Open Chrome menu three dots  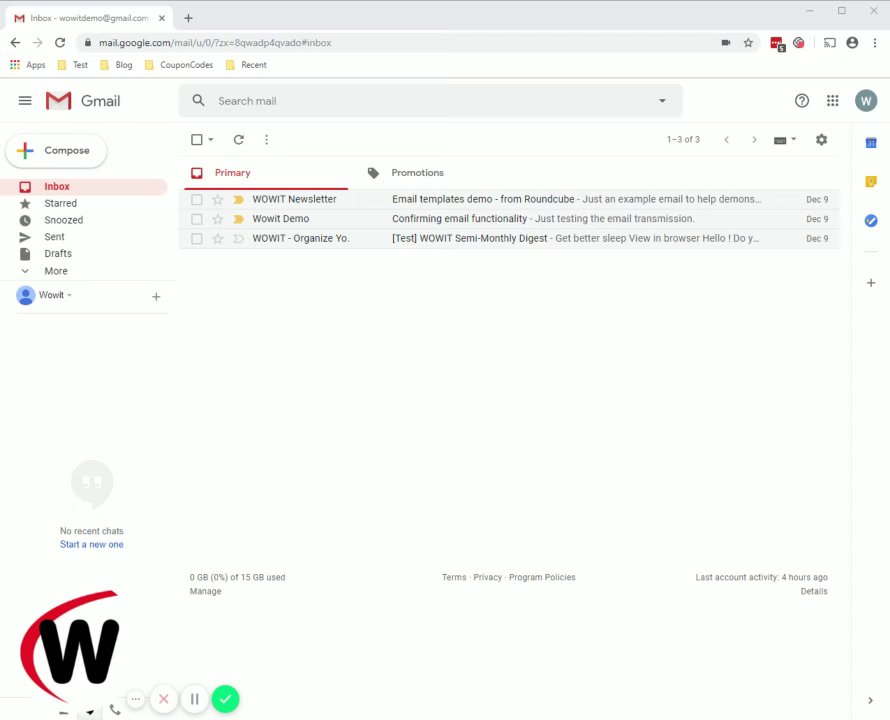tap(875, 43)
